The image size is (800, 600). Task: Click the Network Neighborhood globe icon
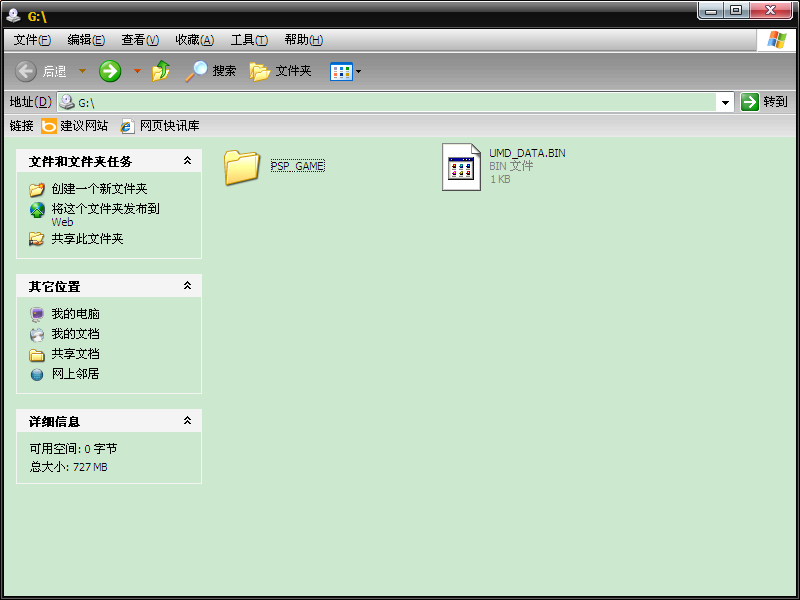(37, 374)
